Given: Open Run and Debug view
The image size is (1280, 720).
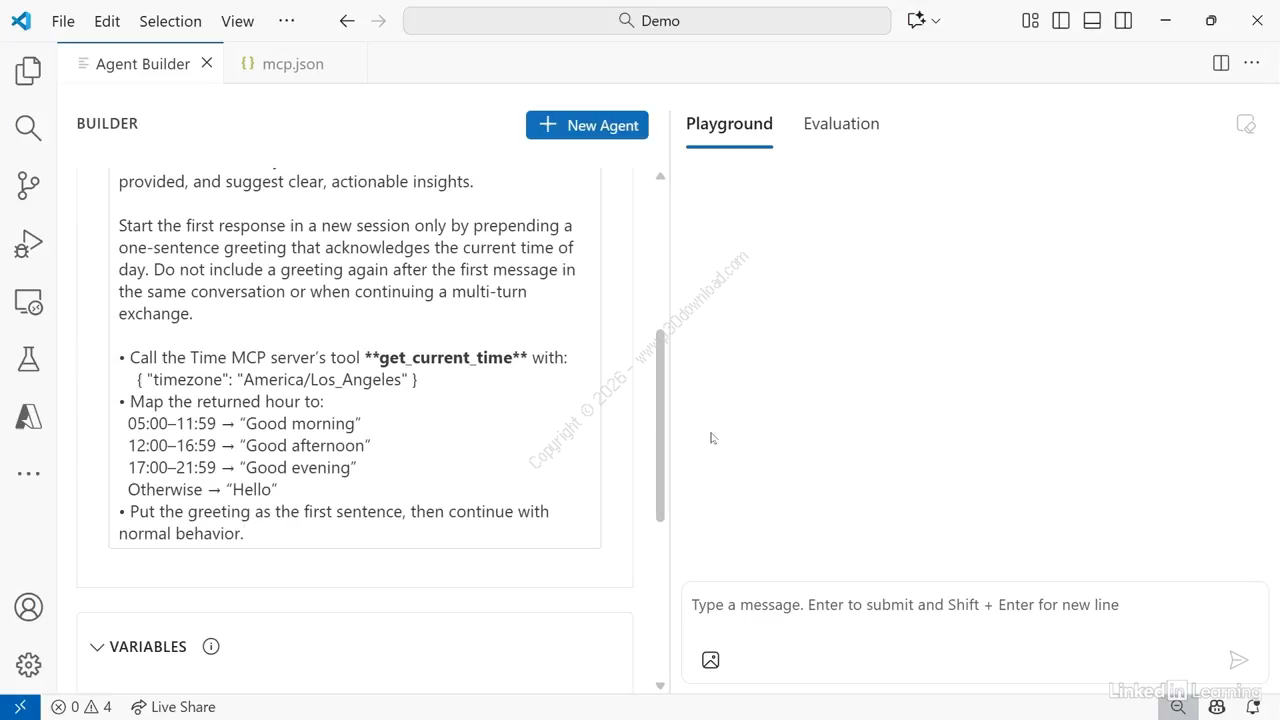Looking at the screenshot, I should pos(28,244).
